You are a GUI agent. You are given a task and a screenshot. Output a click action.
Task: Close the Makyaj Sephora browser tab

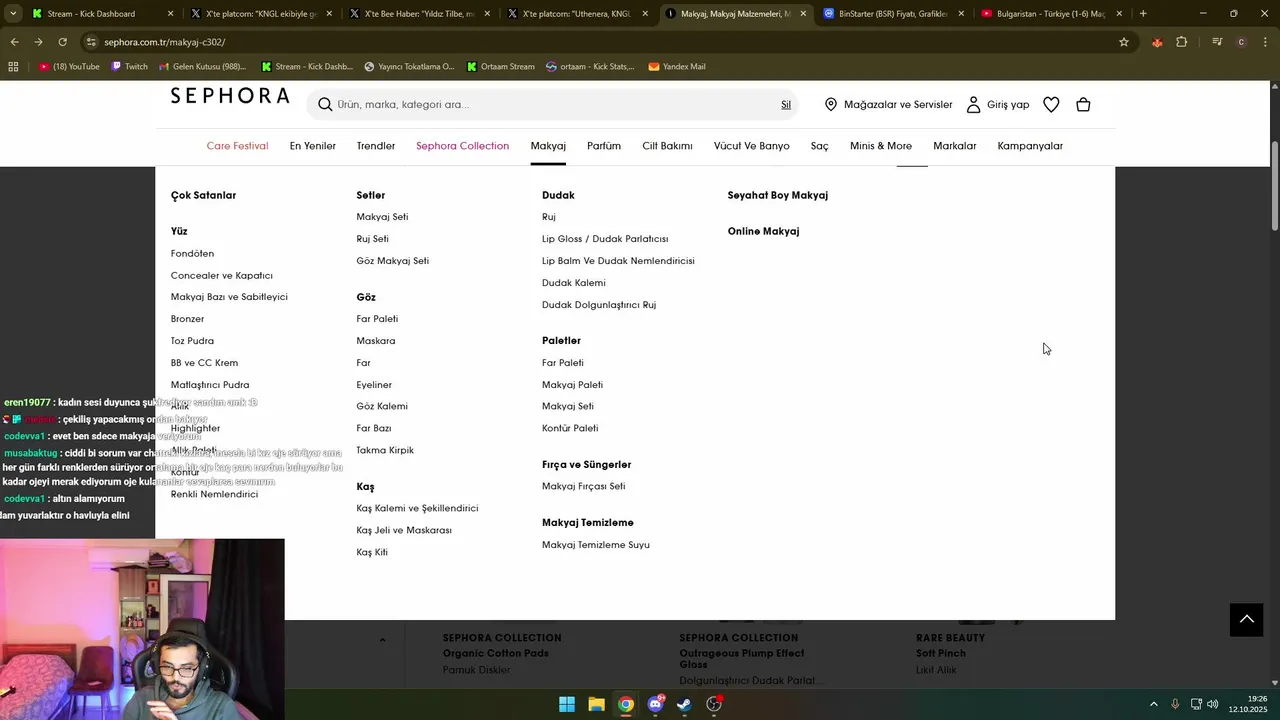(803, 14)
